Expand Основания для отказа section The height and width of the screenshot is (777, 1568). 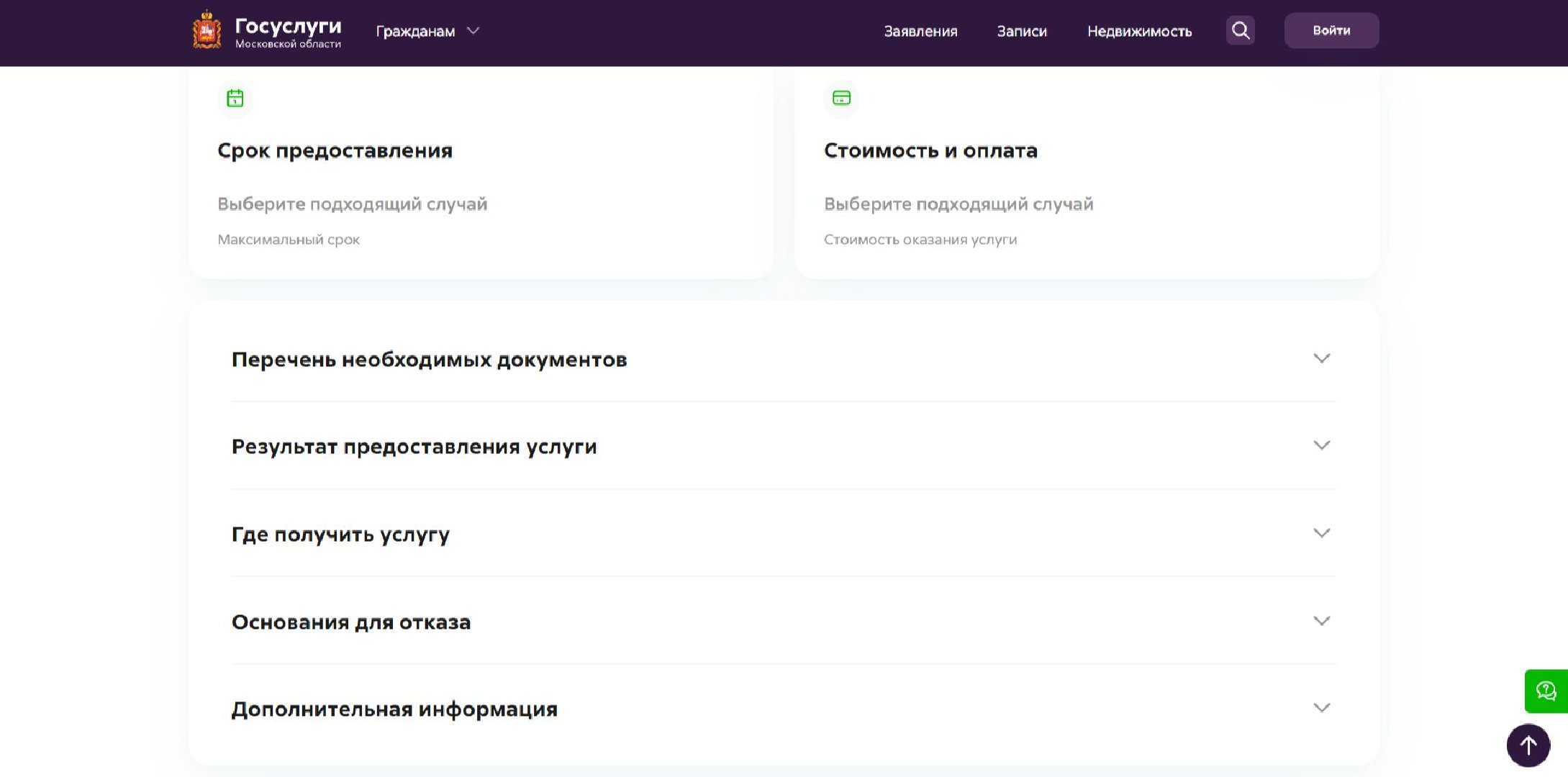(x=351, y=622)
